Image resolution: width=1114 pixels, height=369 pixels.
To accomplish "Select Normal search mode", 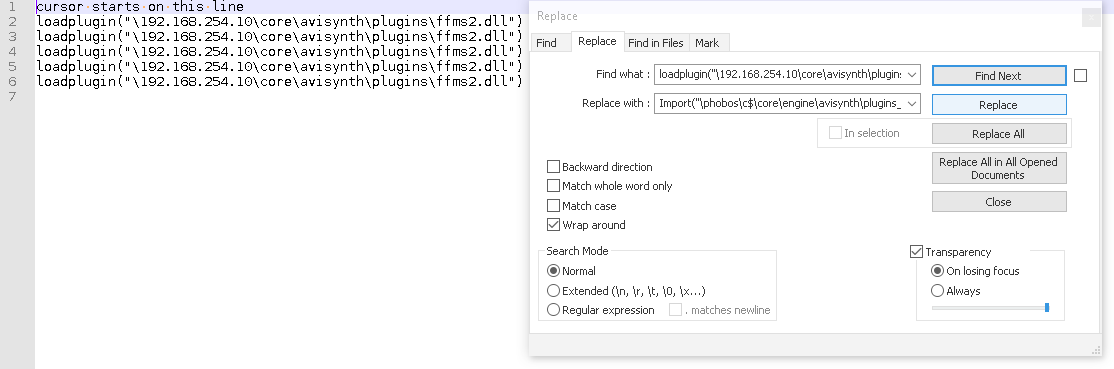I will pyautogui.click(x=553, y=271).
